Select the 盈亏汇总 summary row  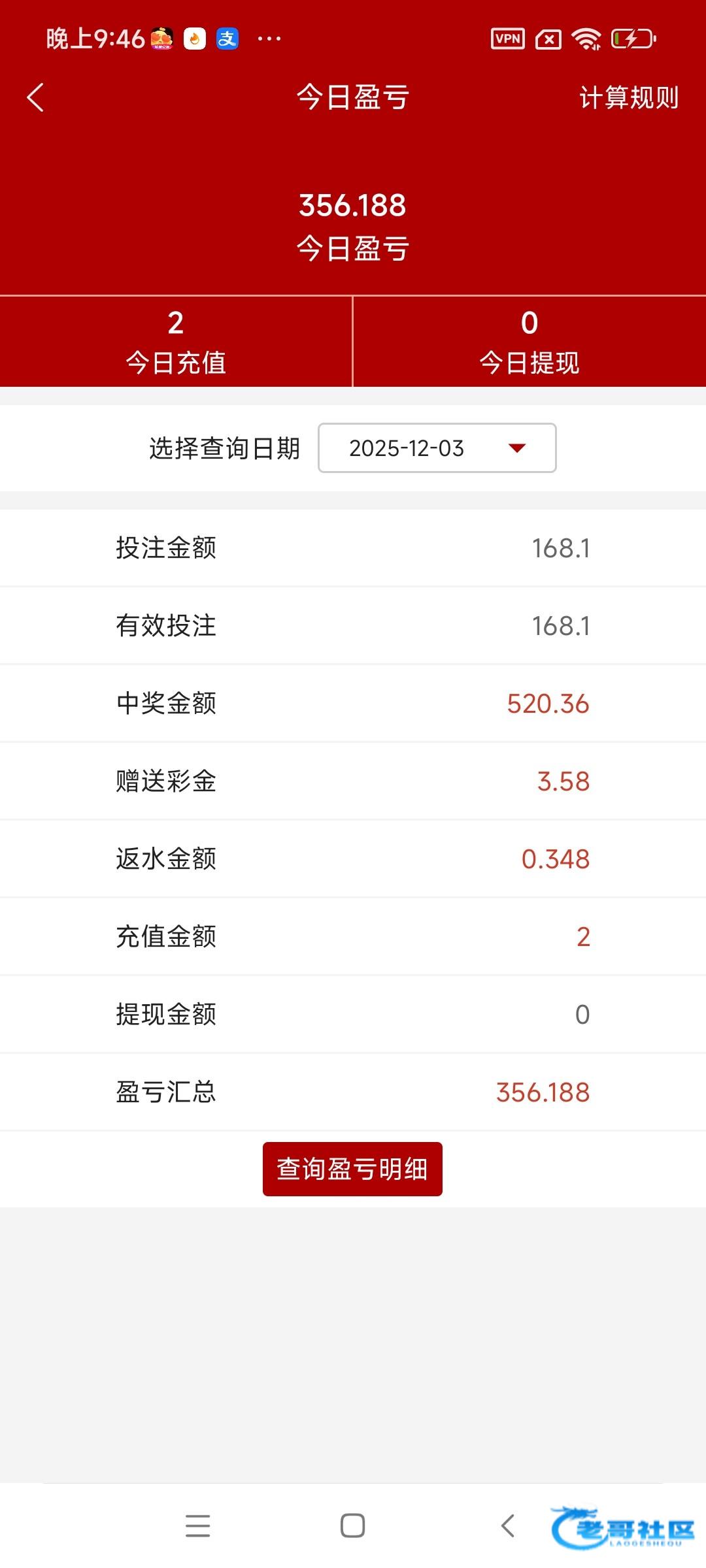(353, 1092)
